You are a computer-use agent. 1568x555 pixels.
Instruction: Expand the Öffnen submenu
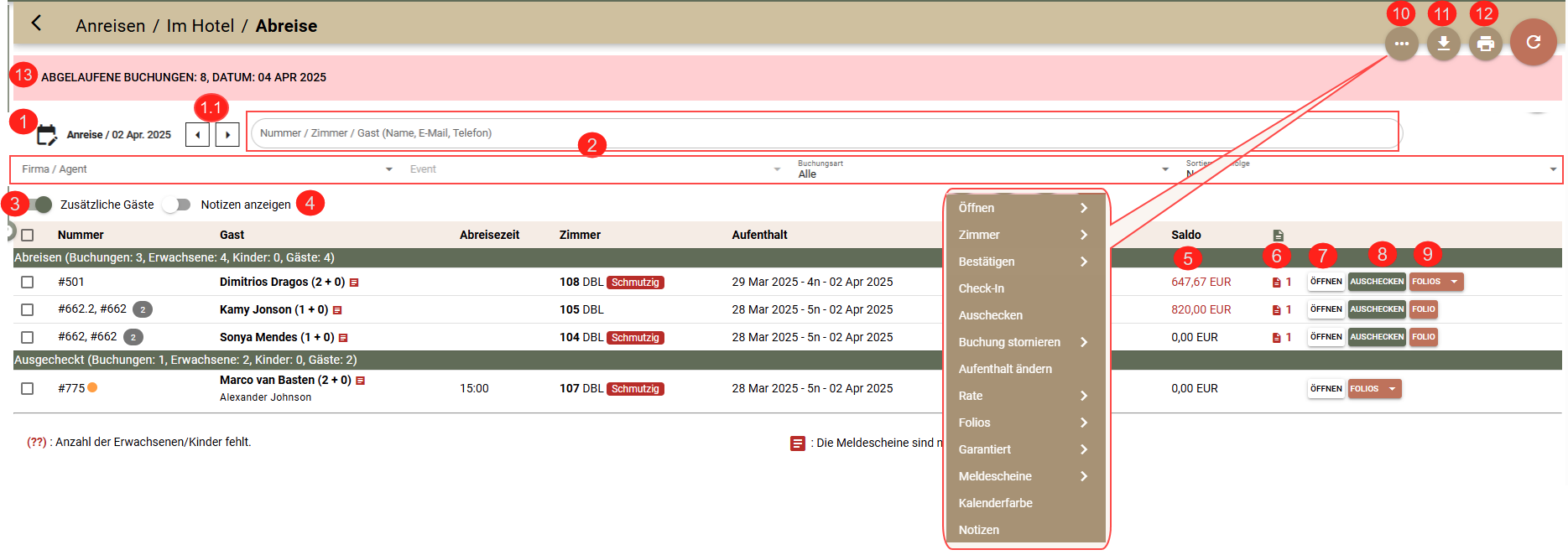1024,208
